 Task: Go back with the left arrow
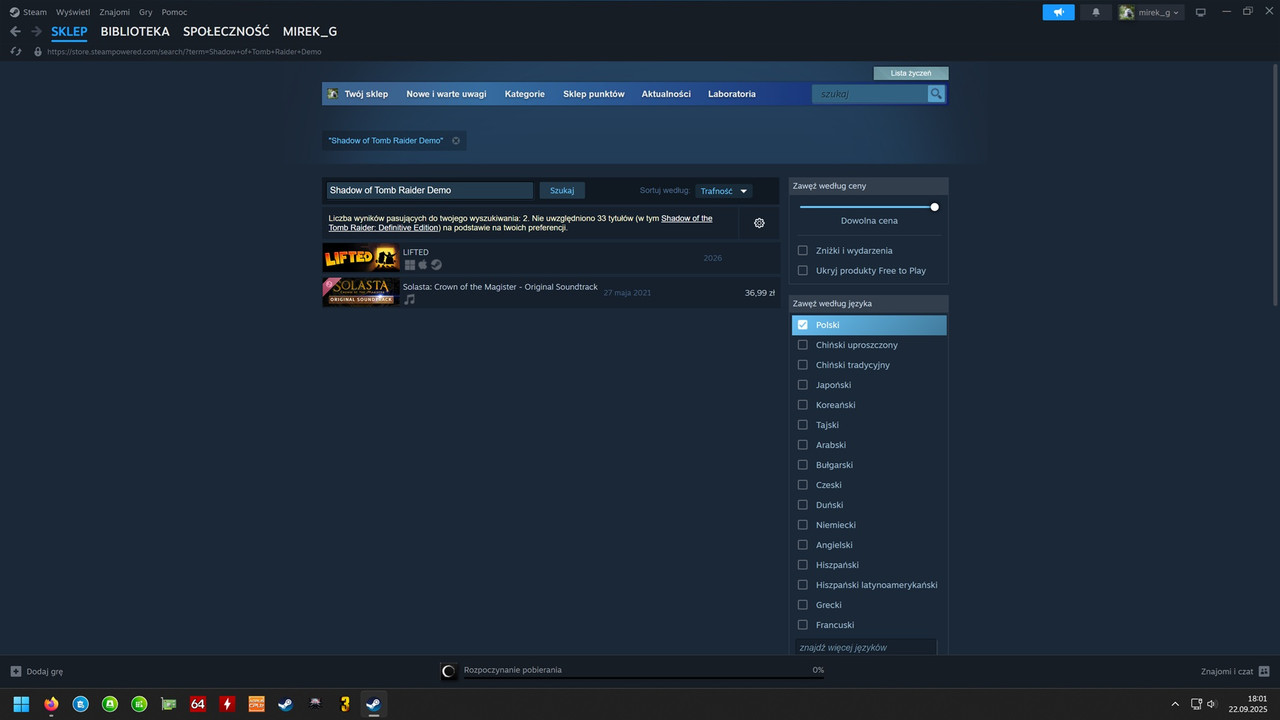pyautogui.click(x=15, y=31)
